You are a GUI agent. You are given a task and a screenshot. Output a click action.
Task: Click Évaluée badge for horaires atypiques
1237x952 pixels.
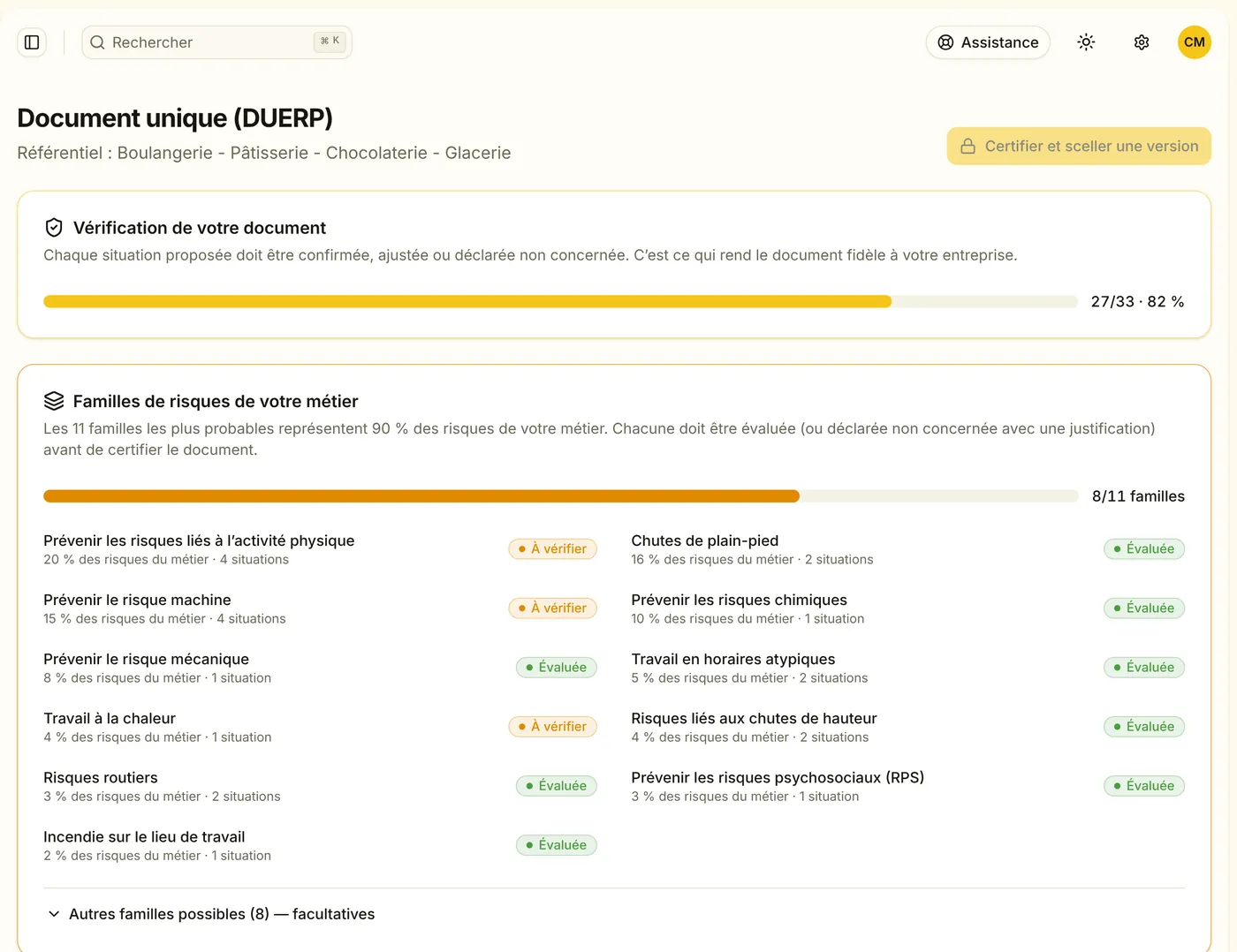click(x=1144, y=668)
